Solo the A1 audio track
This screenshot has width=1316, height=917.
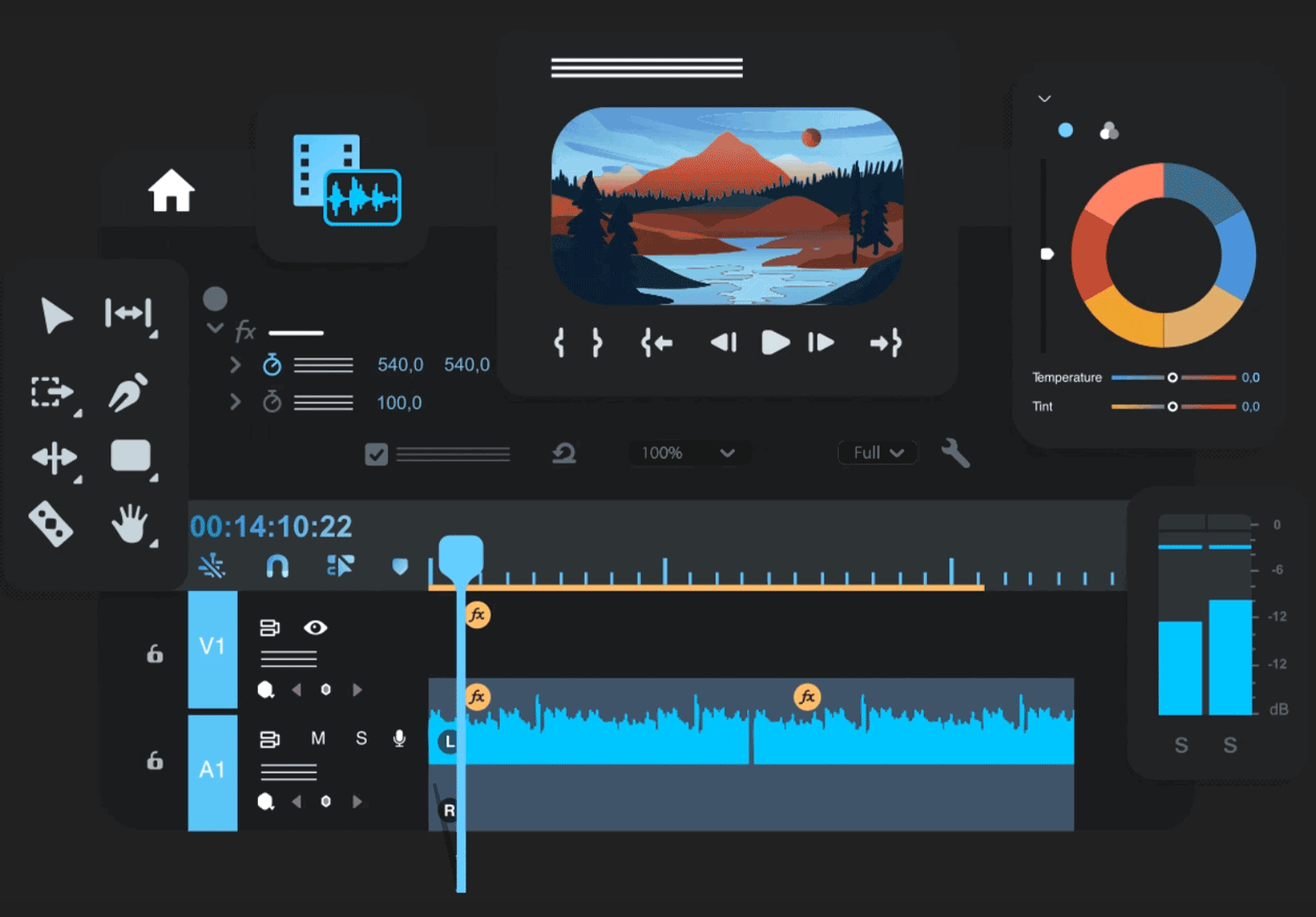[362, 739]
